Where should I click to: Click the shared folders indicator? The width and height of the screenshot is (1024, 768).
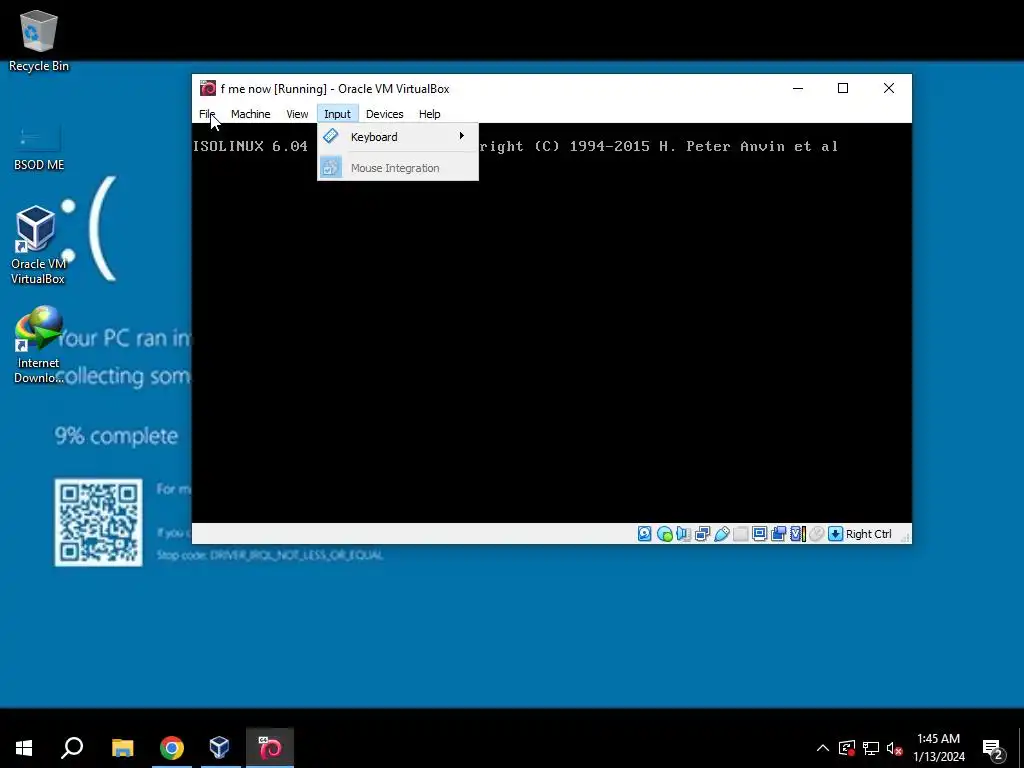point(741,534)
